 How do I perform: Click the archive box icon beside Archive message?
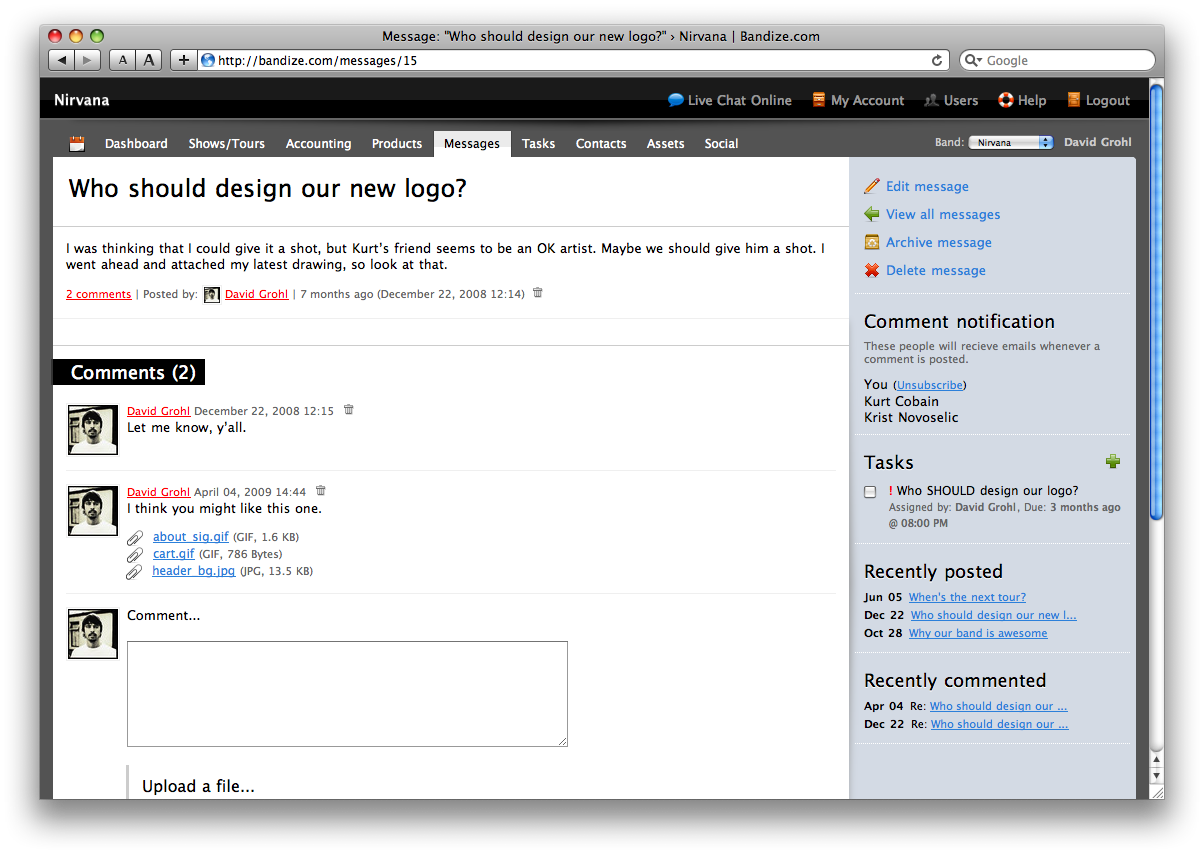click(x=872, y=242)
